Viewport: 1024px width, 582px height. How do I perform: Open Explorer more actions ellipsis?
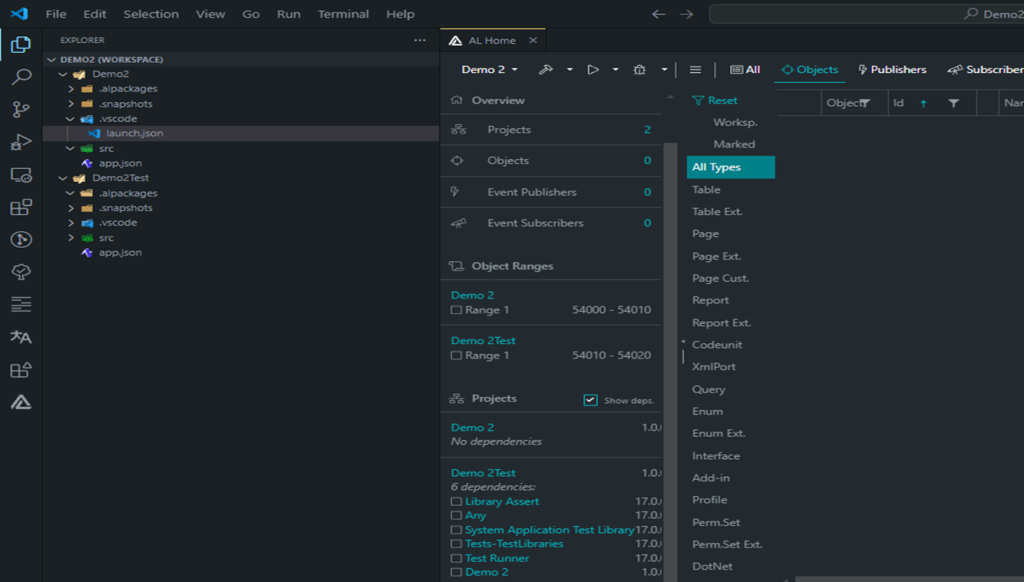420,40
